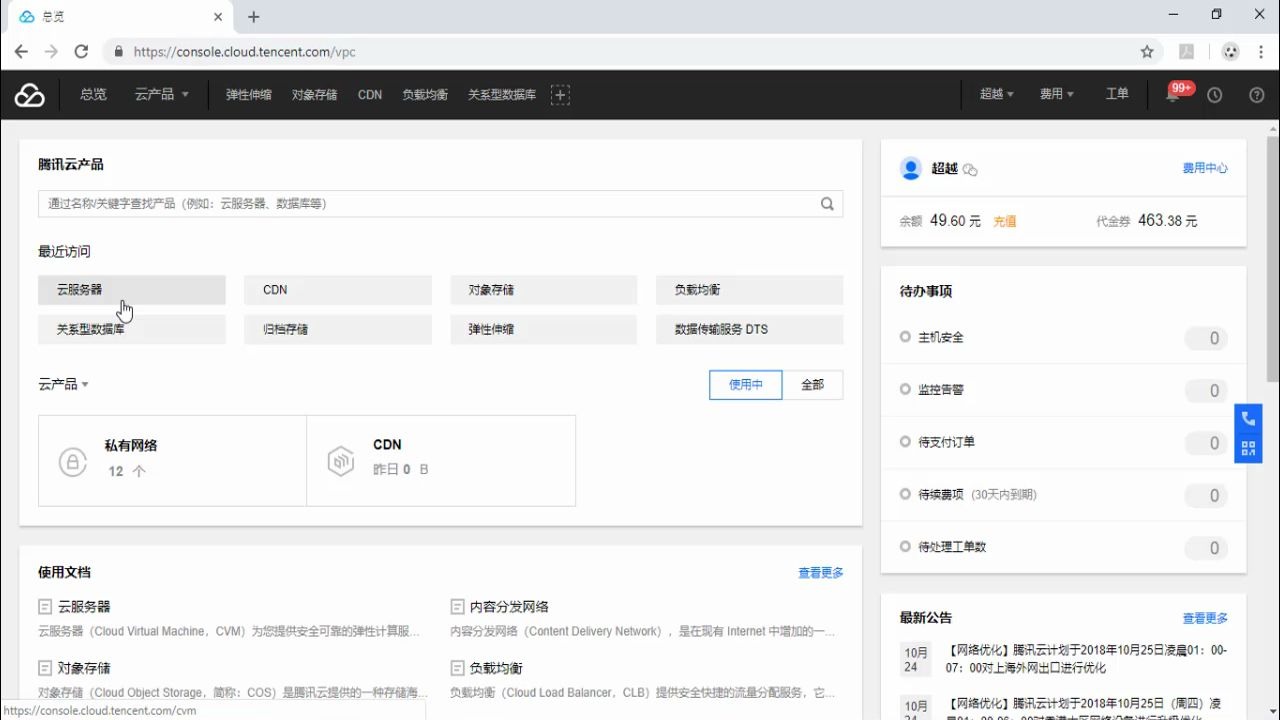
Task: Open 工单 in the top navigation
Action: 1117,95
